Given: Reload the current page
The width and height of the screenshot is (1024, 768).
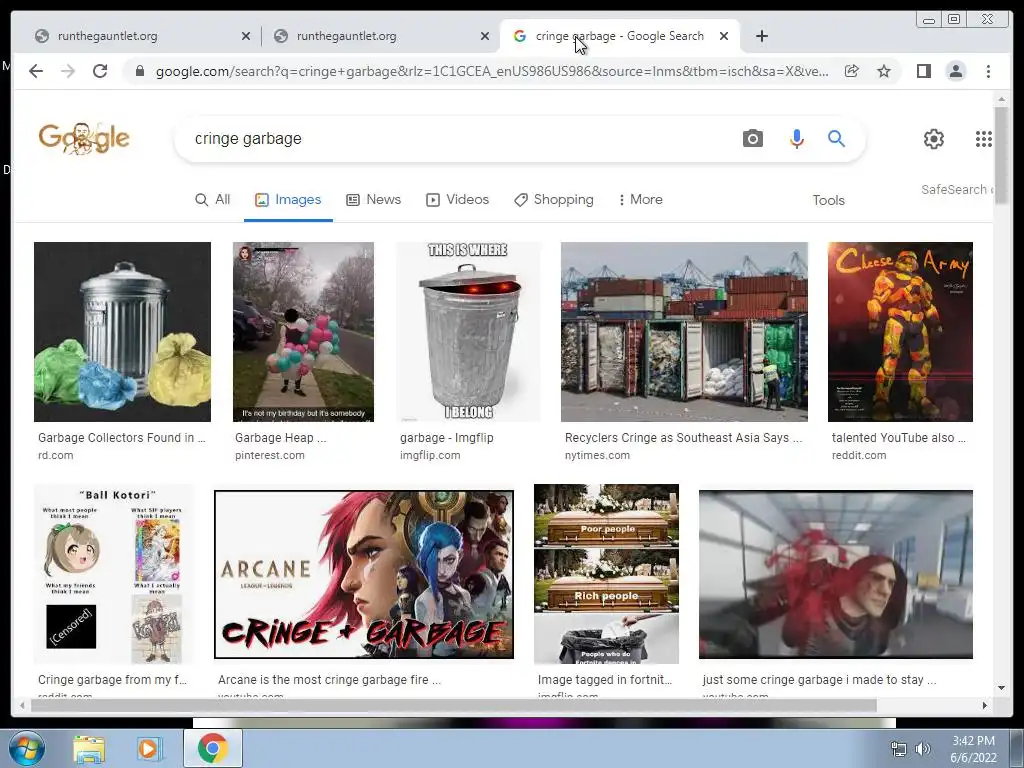Looking at the screenshot, I should tap(100, 71).
